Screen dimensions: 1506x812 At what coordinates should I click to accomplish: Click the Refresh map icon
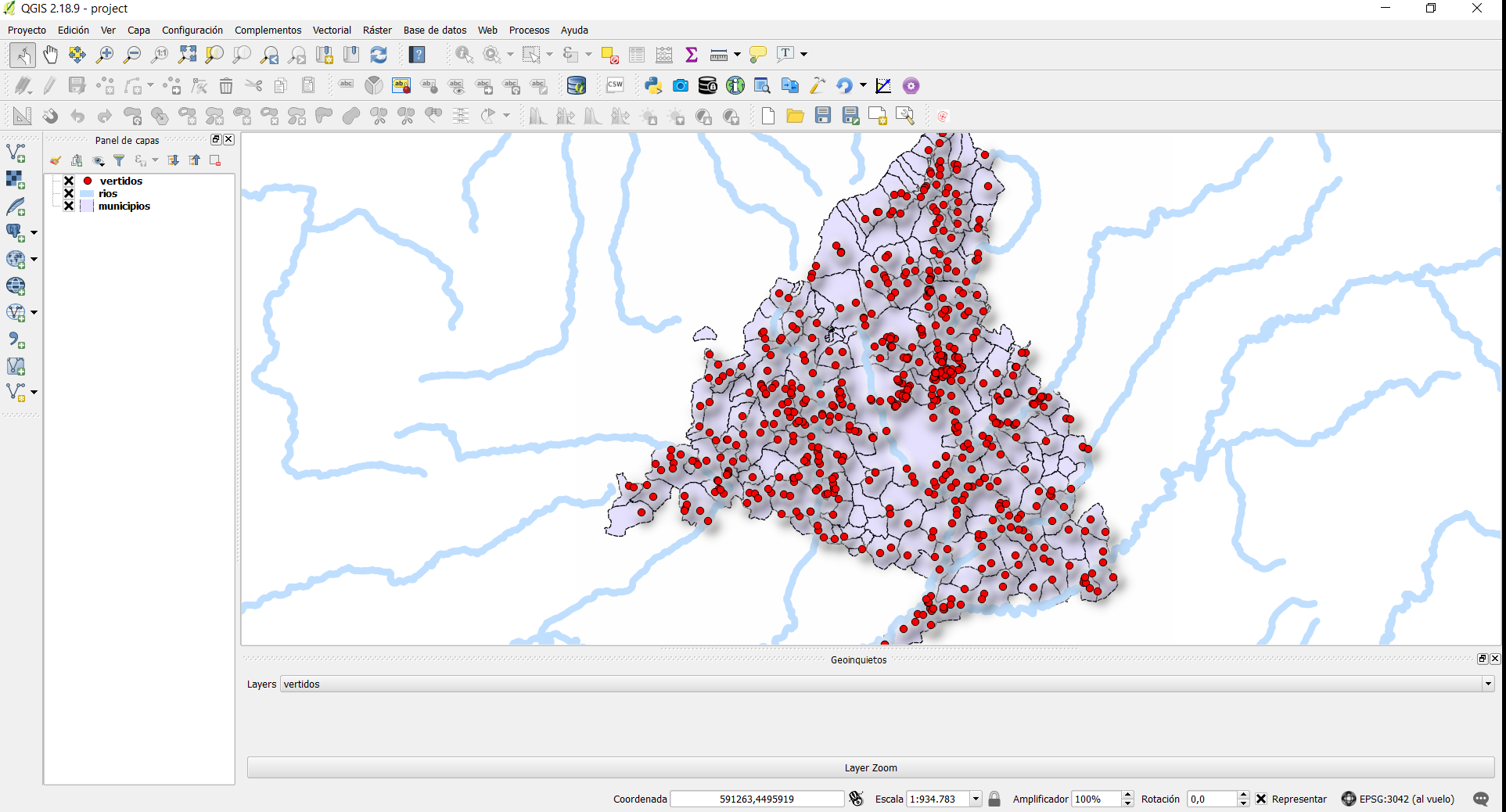(379, 54)
